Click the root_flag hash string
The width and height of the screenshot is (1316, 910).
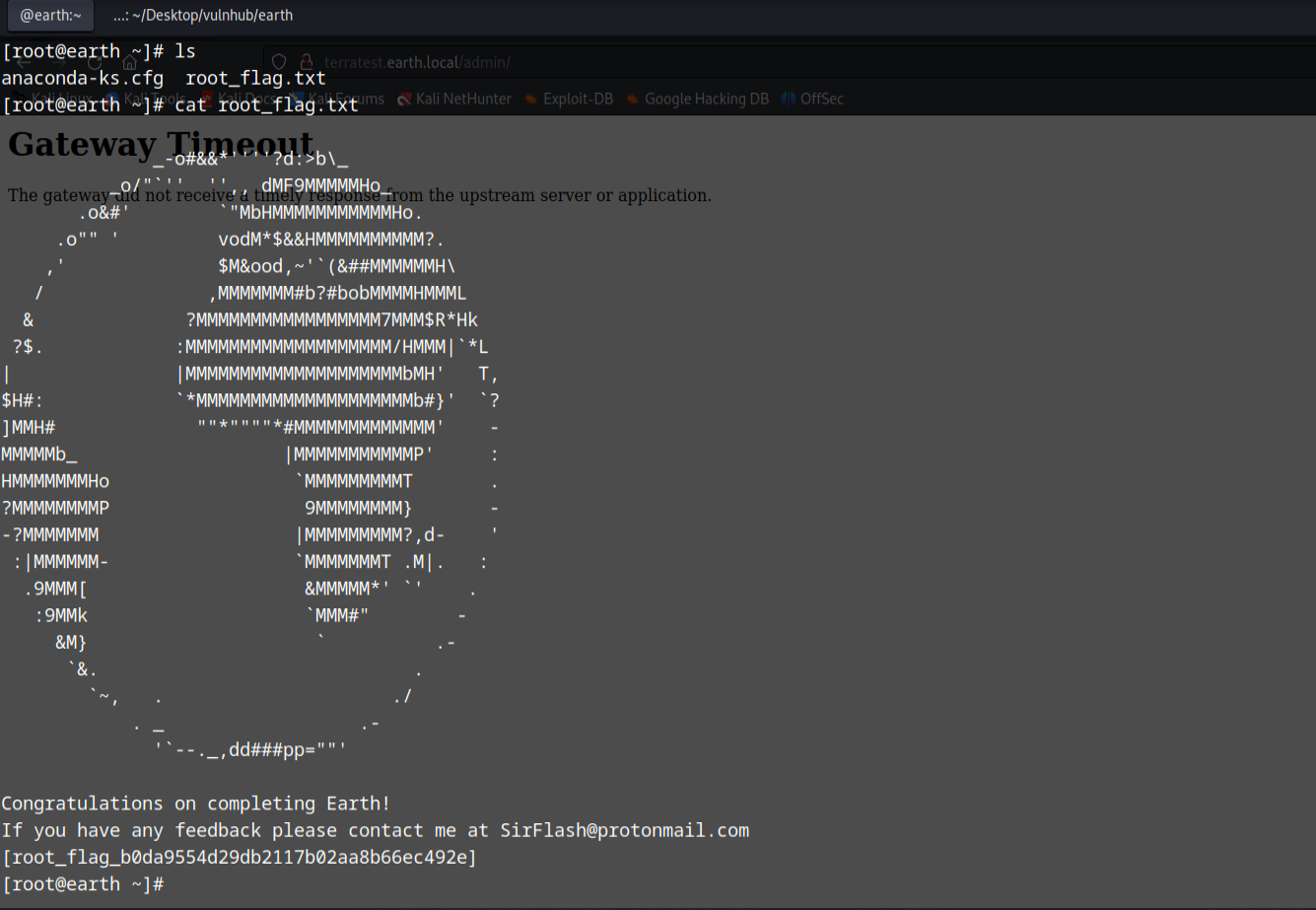pyautogui.click(x=239, y=858)
